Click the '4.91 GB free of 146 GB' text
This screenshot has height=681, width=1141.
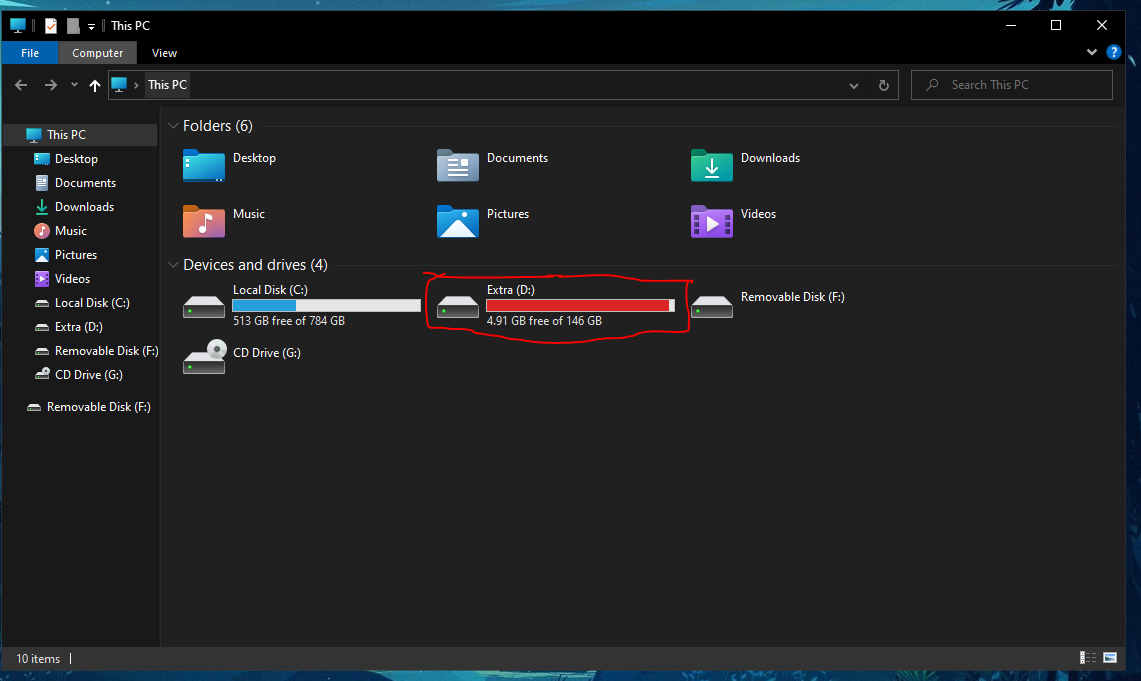[x=544, y=321]
